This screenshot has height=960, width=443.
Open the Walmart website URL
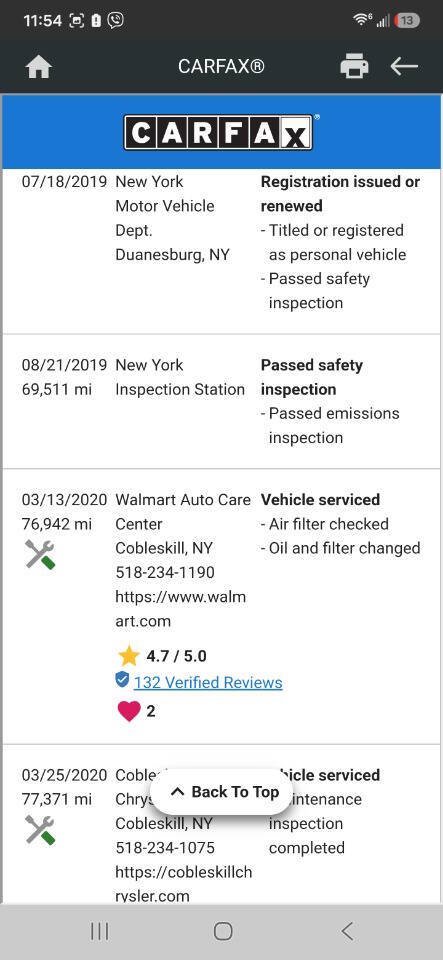pos(181,609)
